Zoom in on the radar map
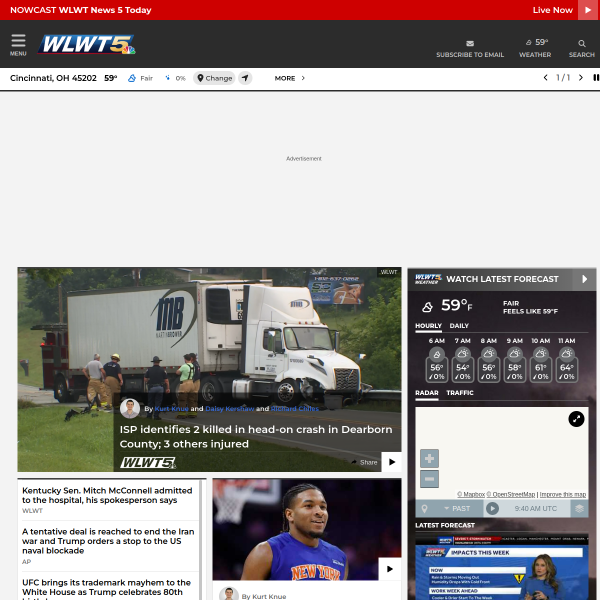600x600 pixels. coord(429,458)
